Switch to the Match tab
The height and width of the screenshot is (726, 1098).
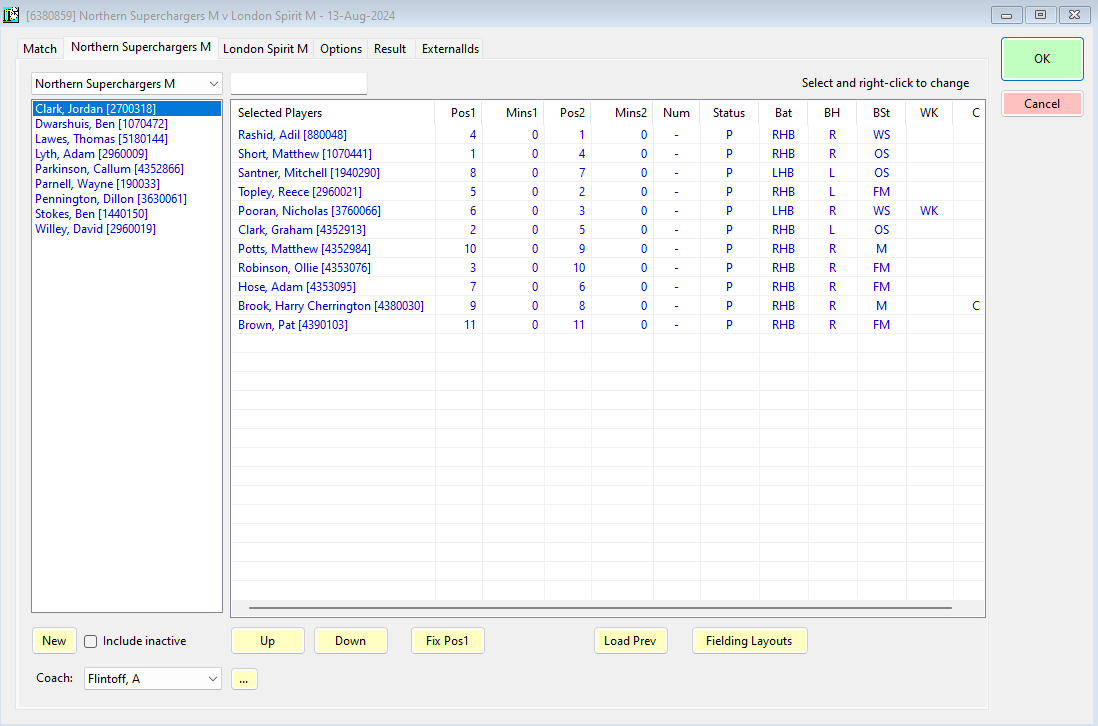(40, 49)
